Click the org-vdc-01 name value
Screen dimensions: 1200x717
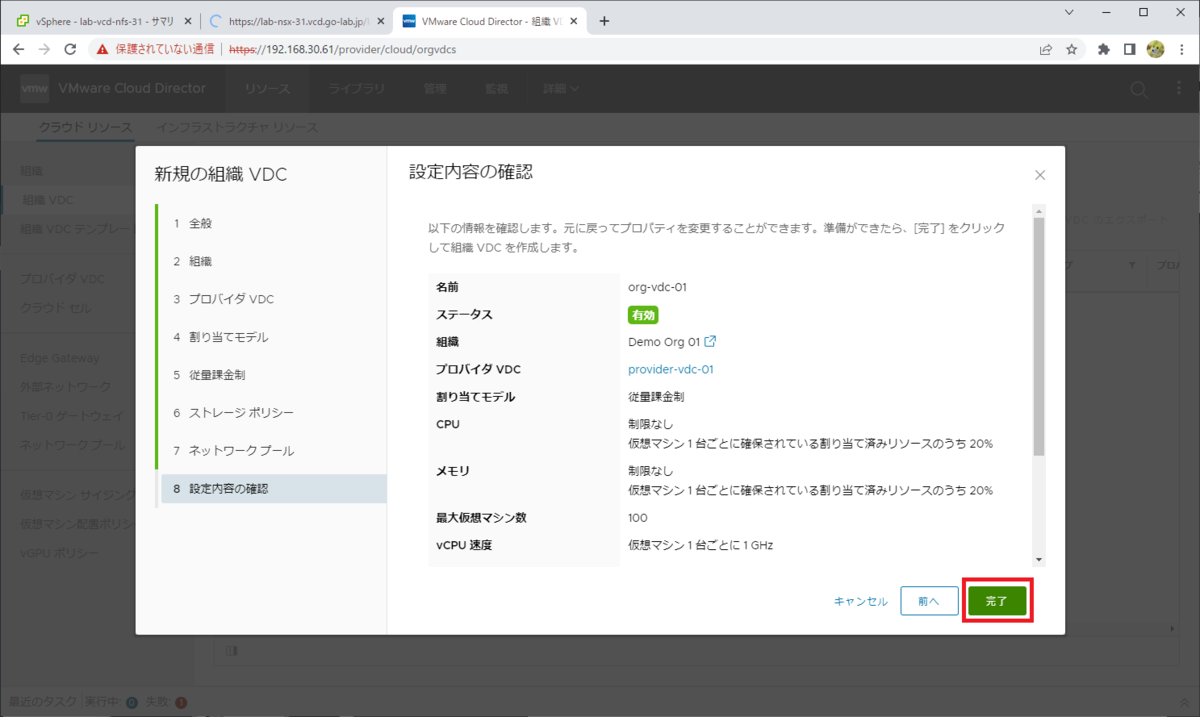coord(657,287)
